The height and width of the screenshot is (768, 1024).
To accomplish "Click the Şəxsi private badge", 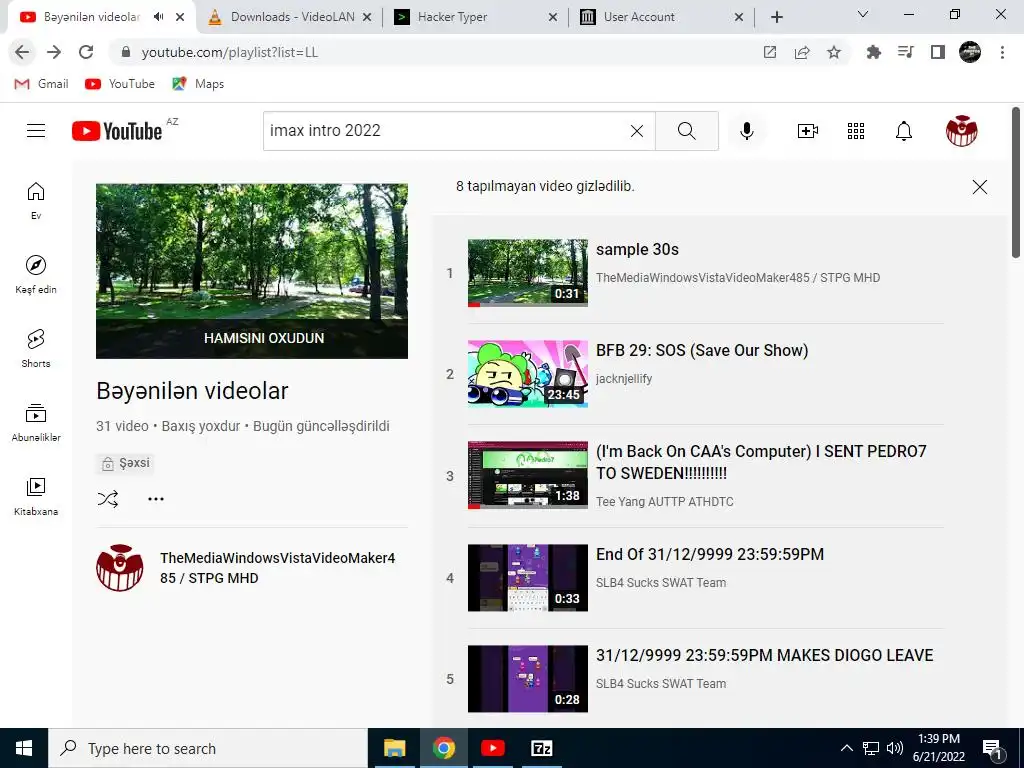I will click(x=125, y=463).
